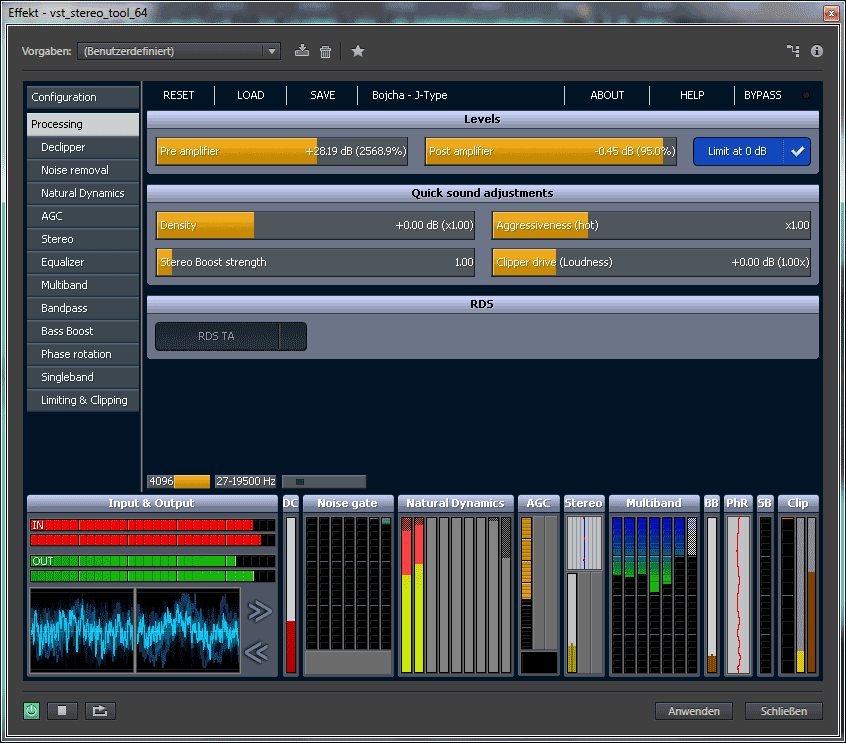Click the PhR meter header

coord(738,503)
